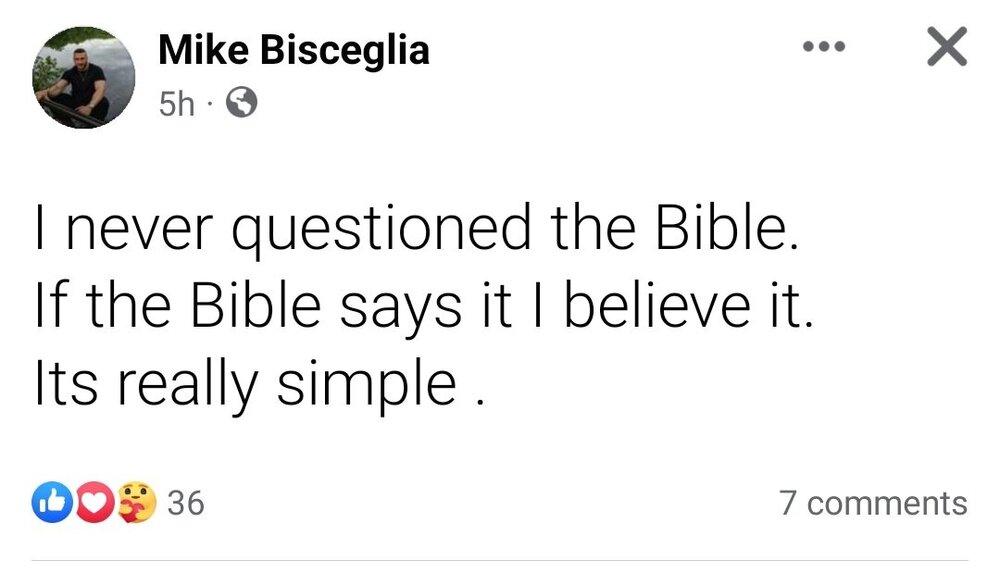1000x573 pixels.
Task: Click the word 'says' in the post
Action: point(393,308)
